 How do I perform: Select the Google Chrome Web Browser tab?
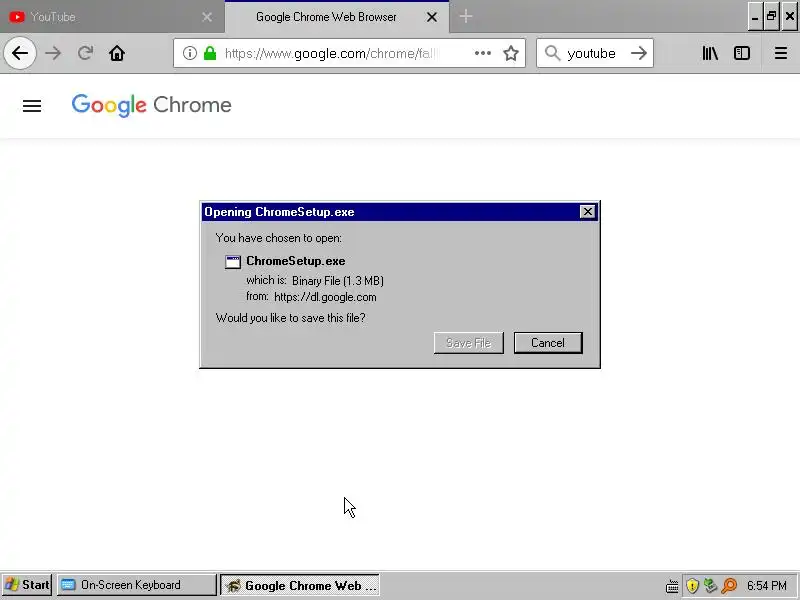pyautogui.click(x=337, y=17)
